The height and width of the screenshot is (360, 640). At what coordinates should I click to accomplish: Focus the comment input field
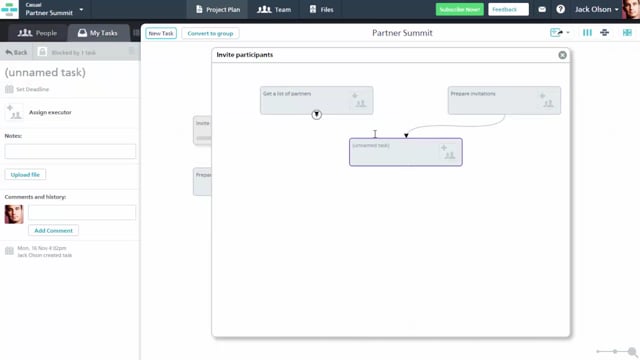(x=82, y=213)
